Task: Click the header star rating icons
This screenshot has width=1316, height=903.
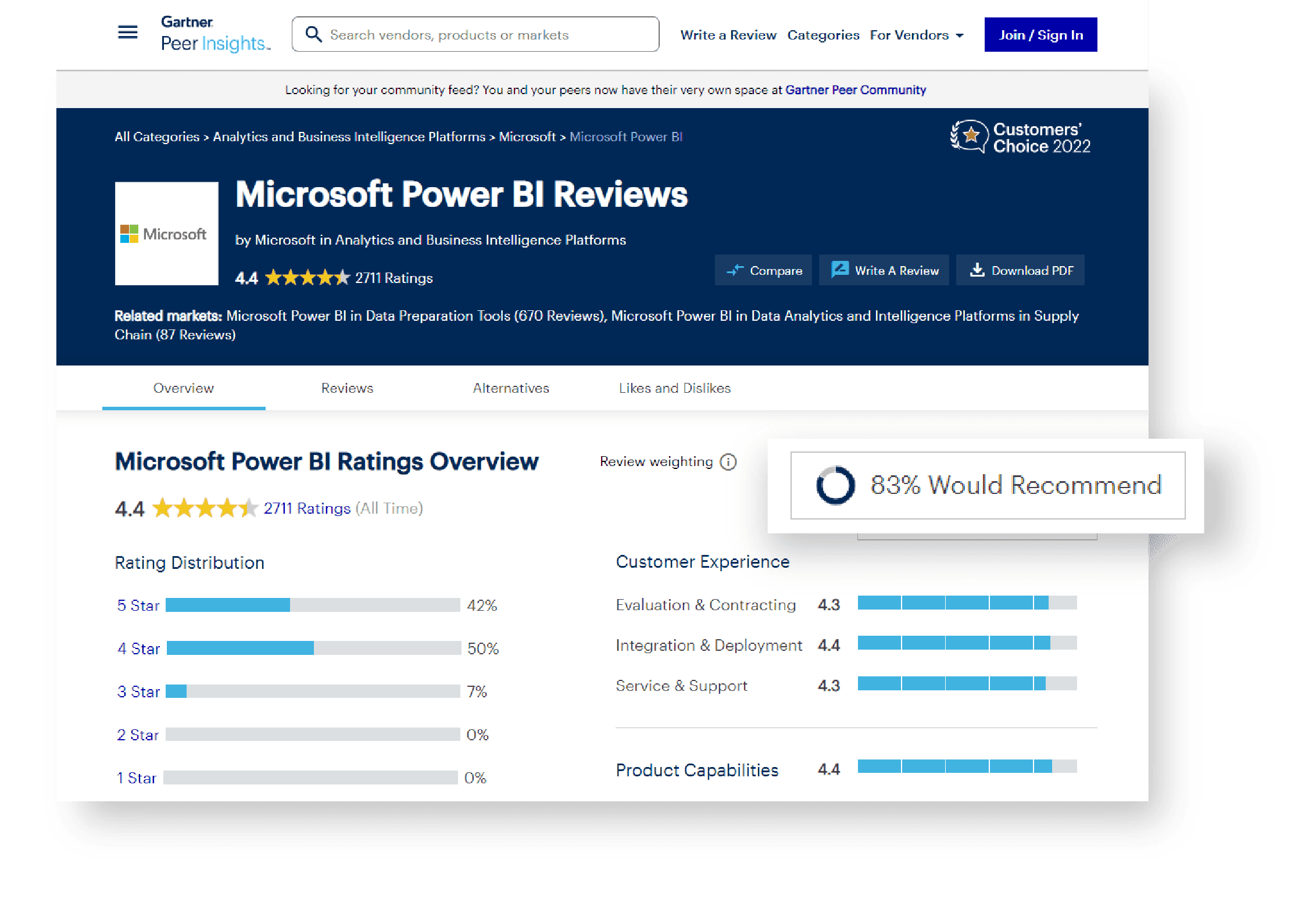Action: click(307, 278)
